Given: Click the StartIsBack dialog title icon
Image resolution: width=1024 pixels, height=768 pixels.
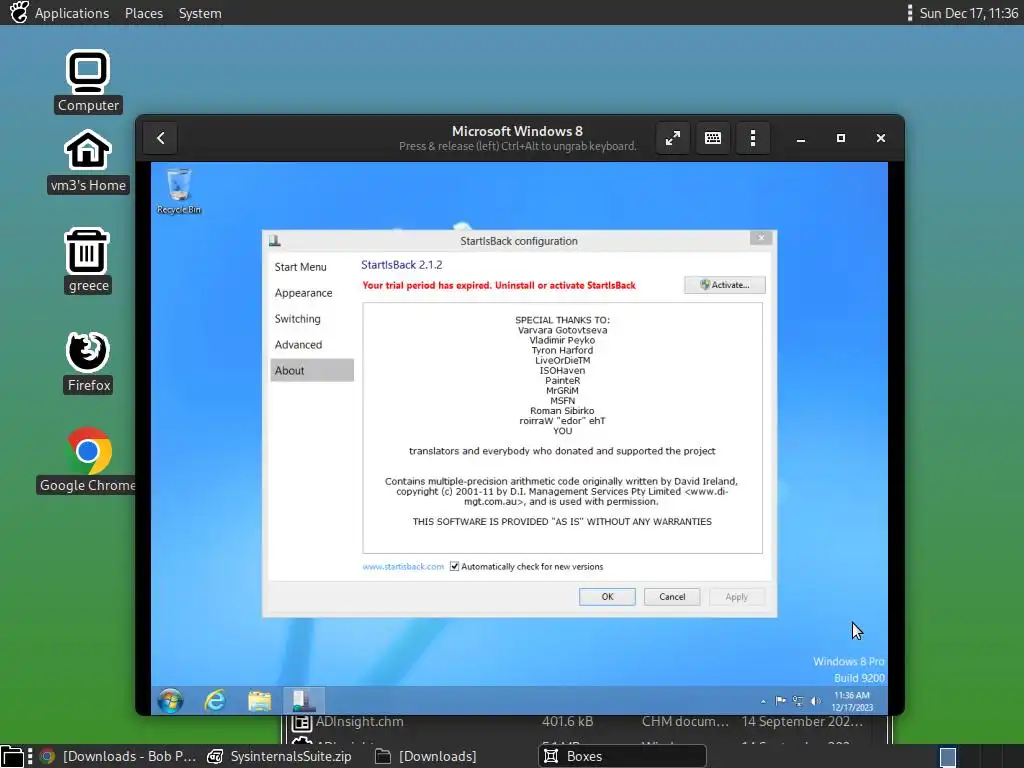Looking at the screenshot, I should [x=275, y=241].
